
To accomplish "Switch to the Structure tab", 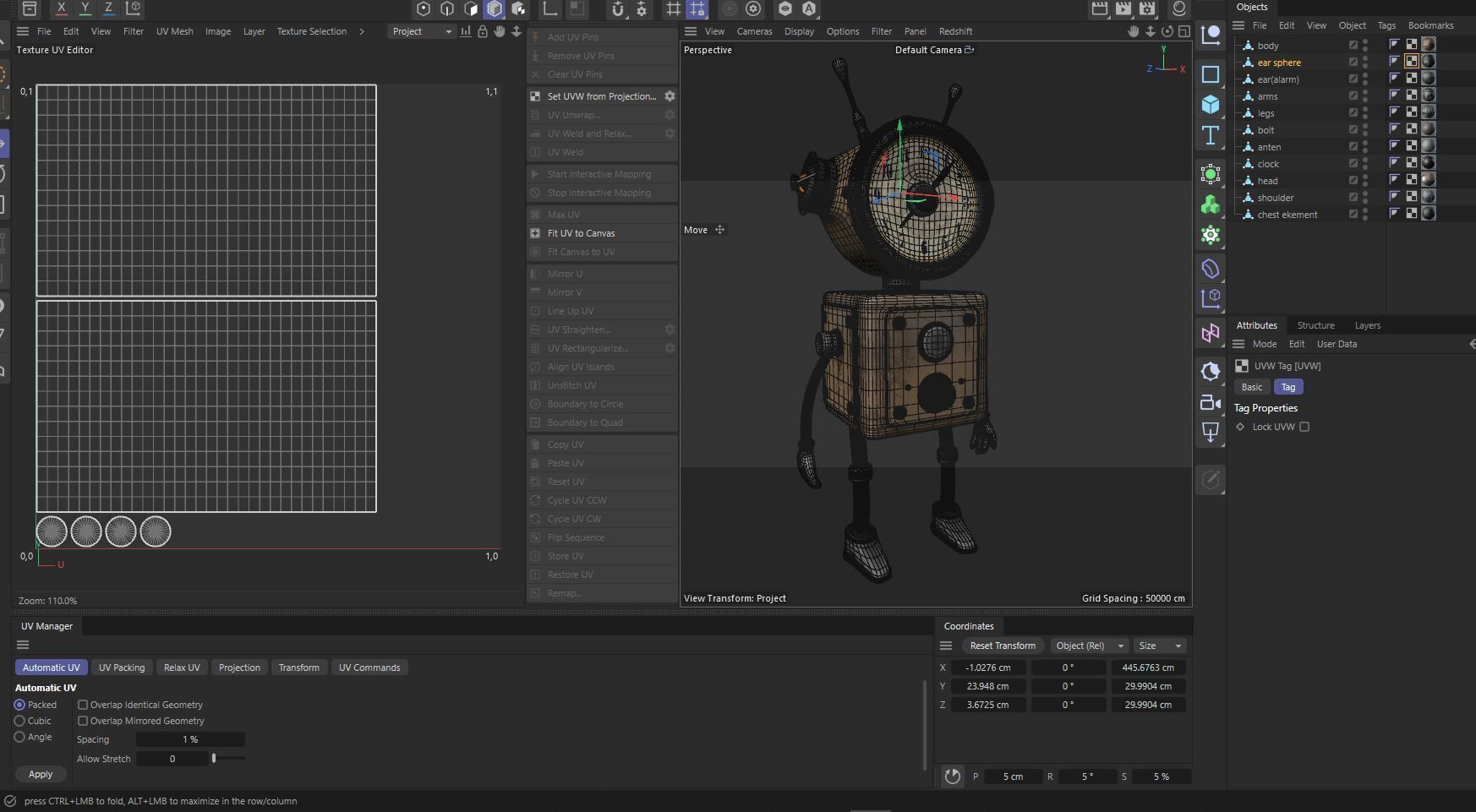I will pos(1315,325).
